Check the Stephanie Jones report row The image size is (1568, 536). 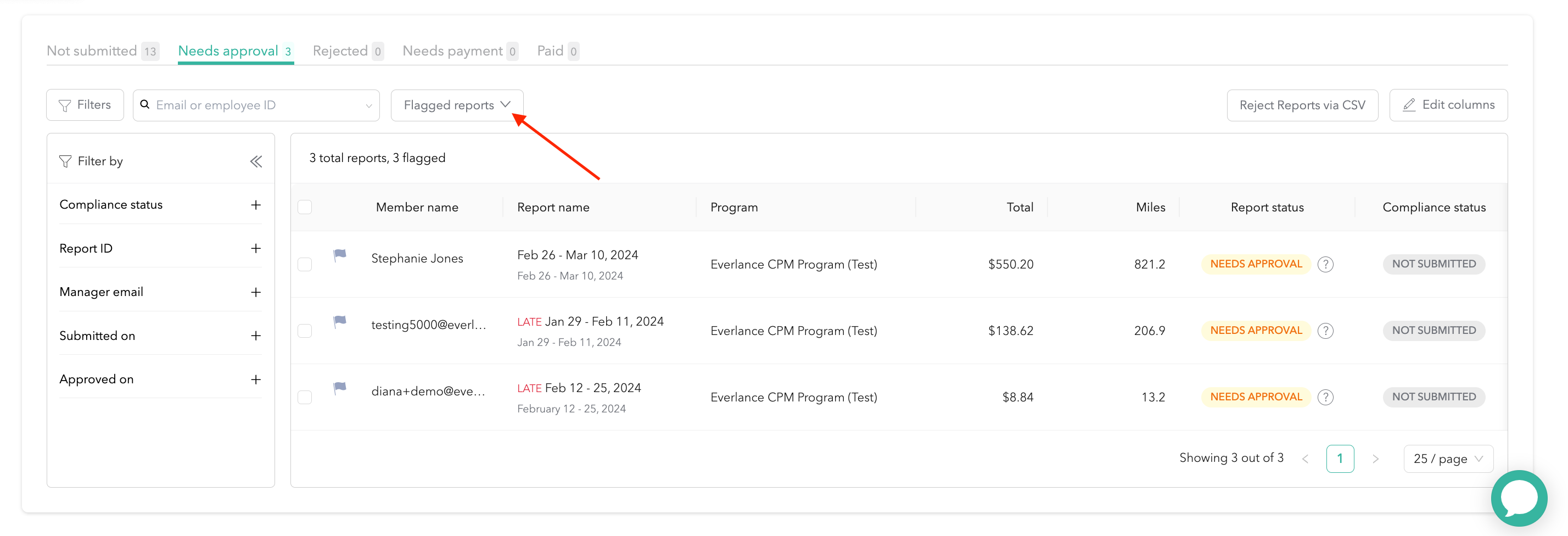pos(305,264)
